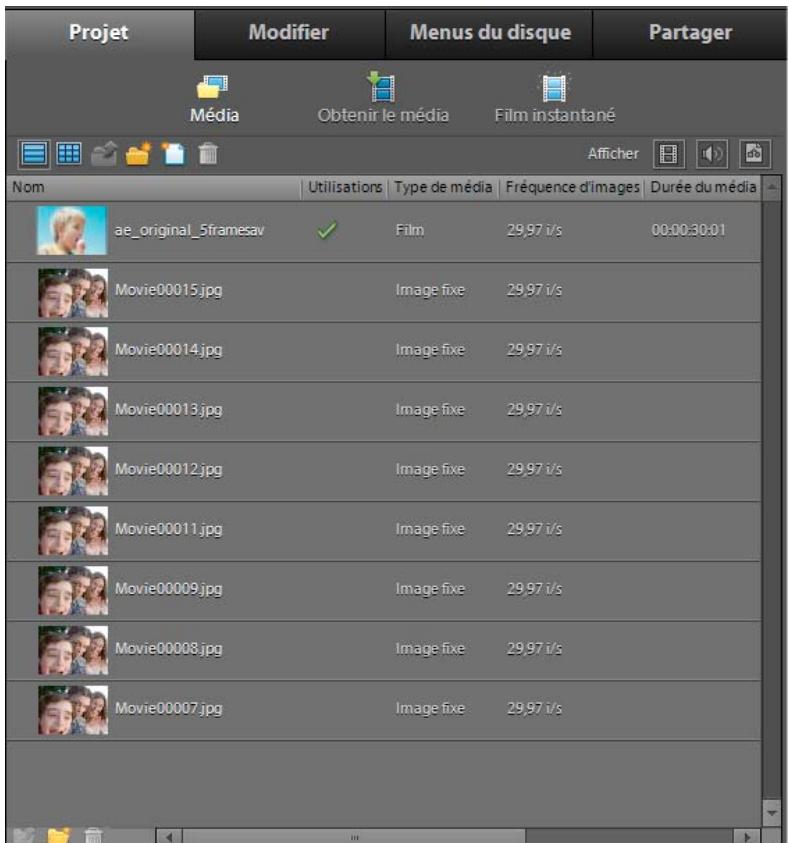Select Movie00009.jpg file name
This screenshot has width=789, height=843.
coord(168,589)
